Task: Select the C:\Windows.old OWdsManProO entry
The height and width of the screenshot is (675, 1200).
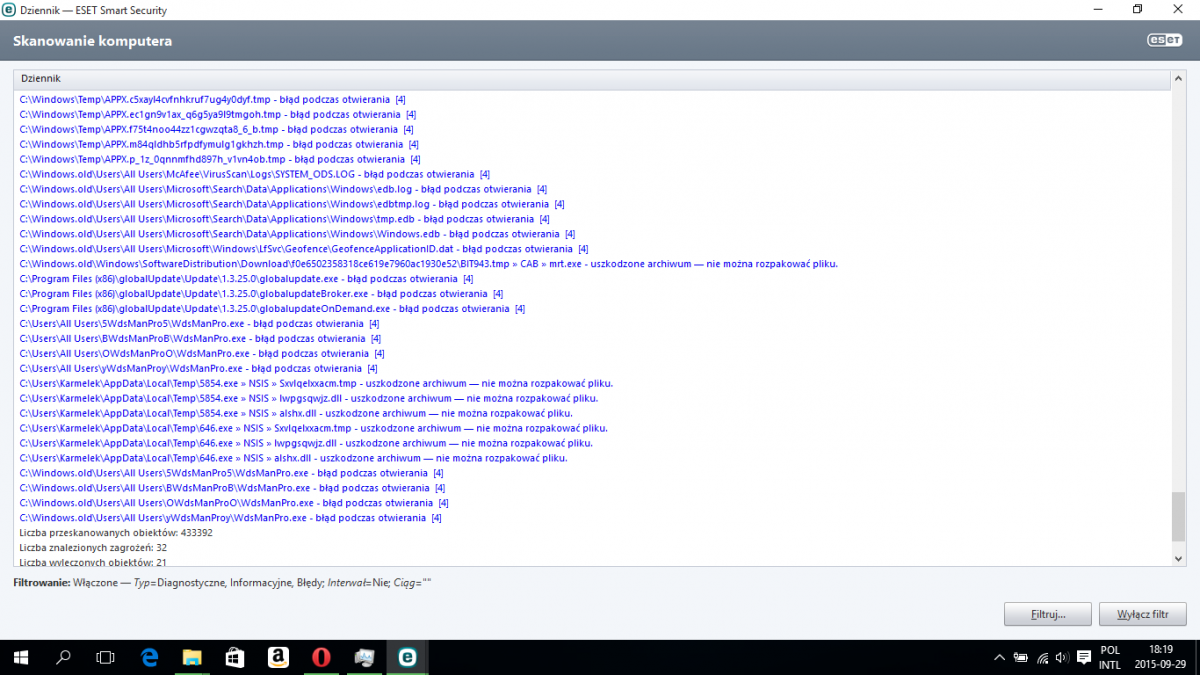Action: point(234,504)
